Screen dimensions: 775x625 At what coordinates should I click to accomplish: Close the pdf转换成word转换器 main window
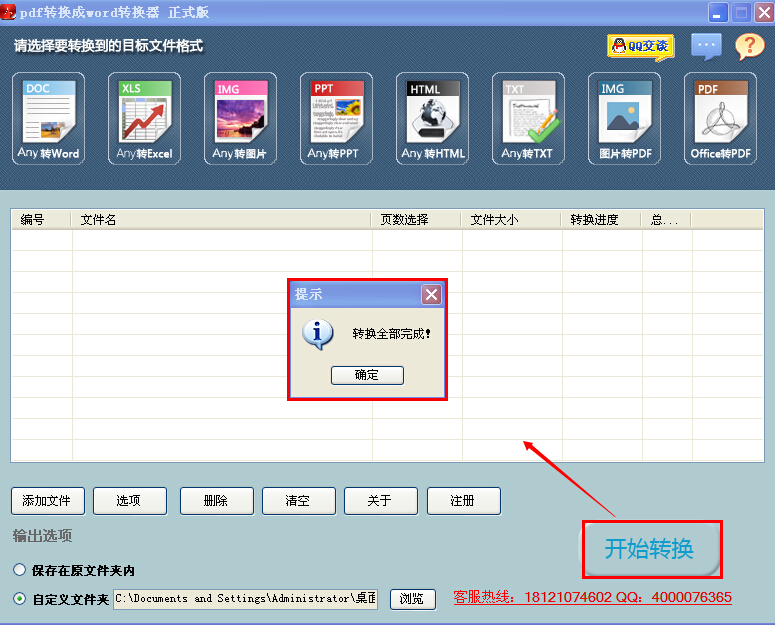click(764, 12)
